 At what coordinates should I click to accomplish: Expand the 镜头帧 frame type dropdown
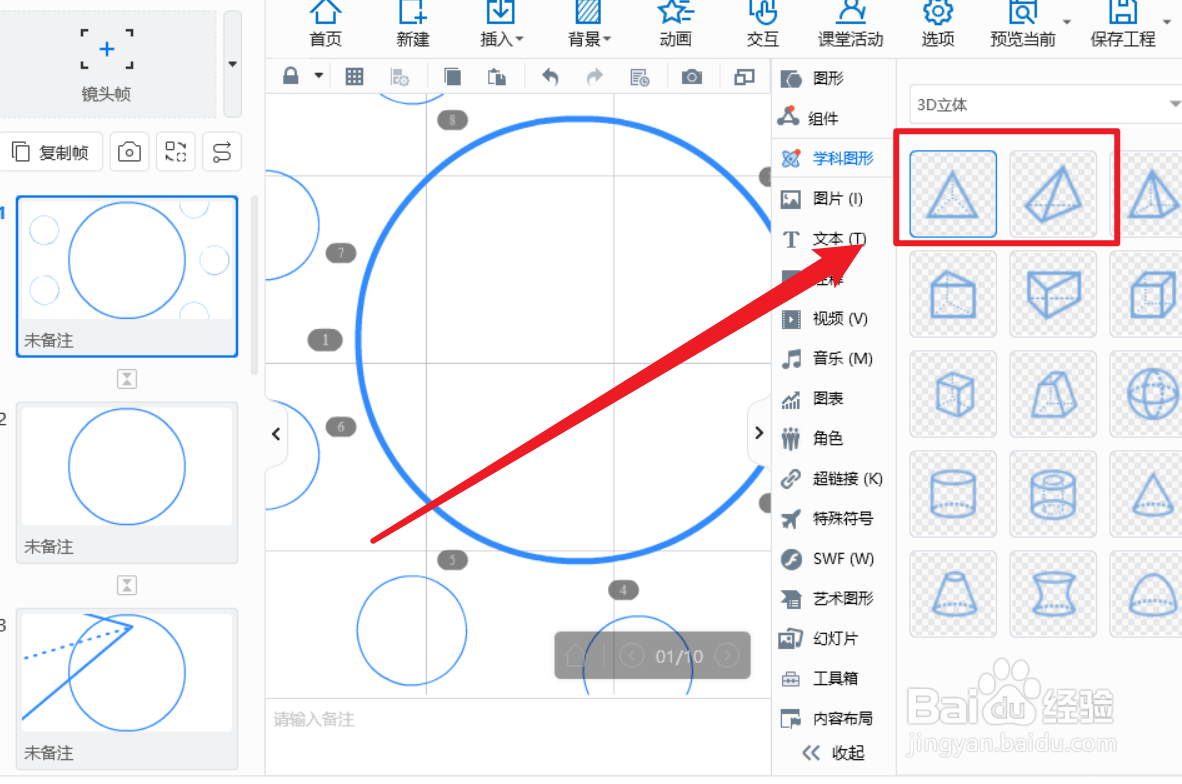pos(233,64)
